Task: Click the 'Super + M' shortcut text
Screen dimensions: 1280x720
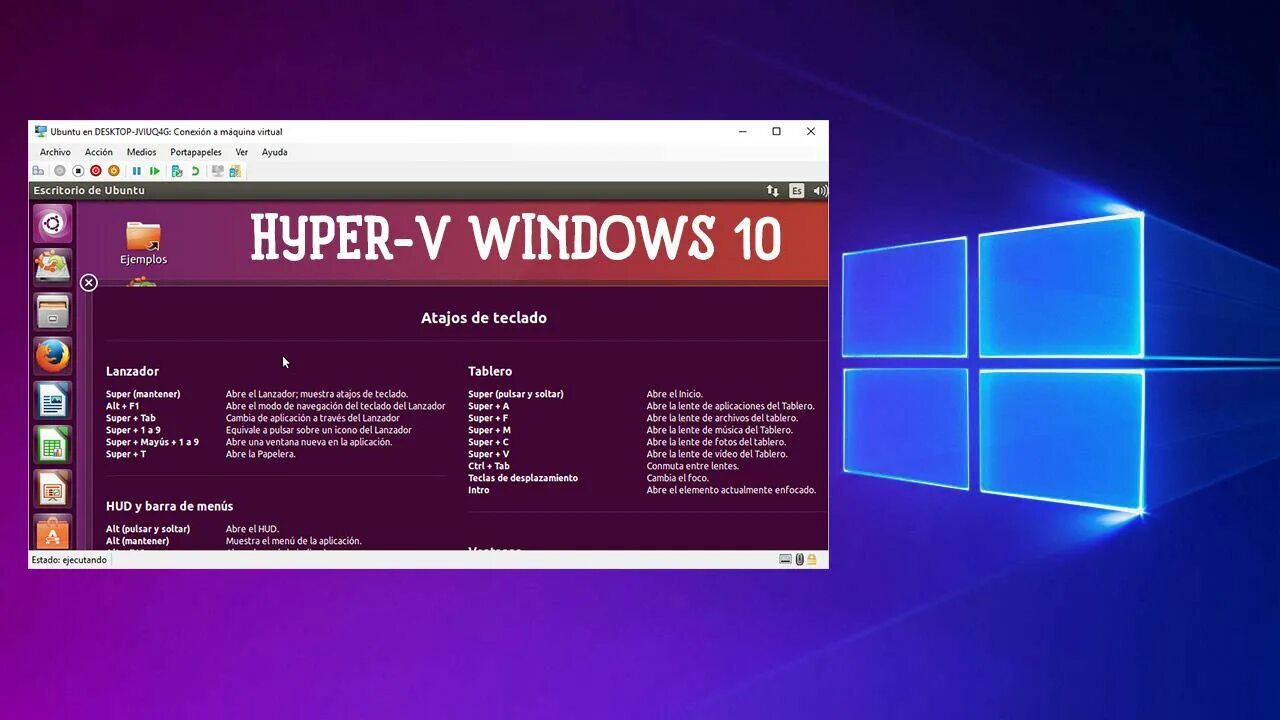Action: click(x=489, y=430)
